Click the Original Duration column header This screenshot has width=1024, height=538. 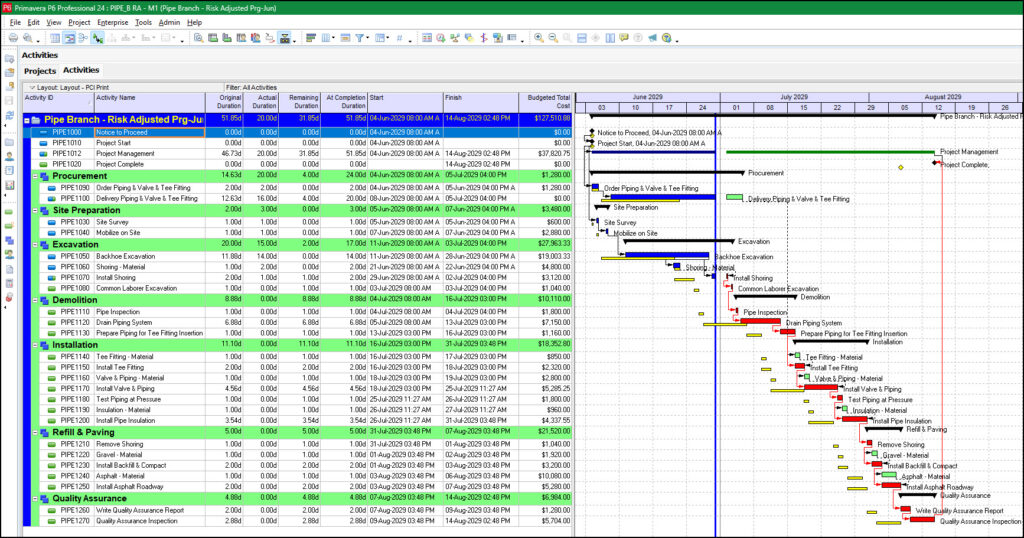coord(224,102)
